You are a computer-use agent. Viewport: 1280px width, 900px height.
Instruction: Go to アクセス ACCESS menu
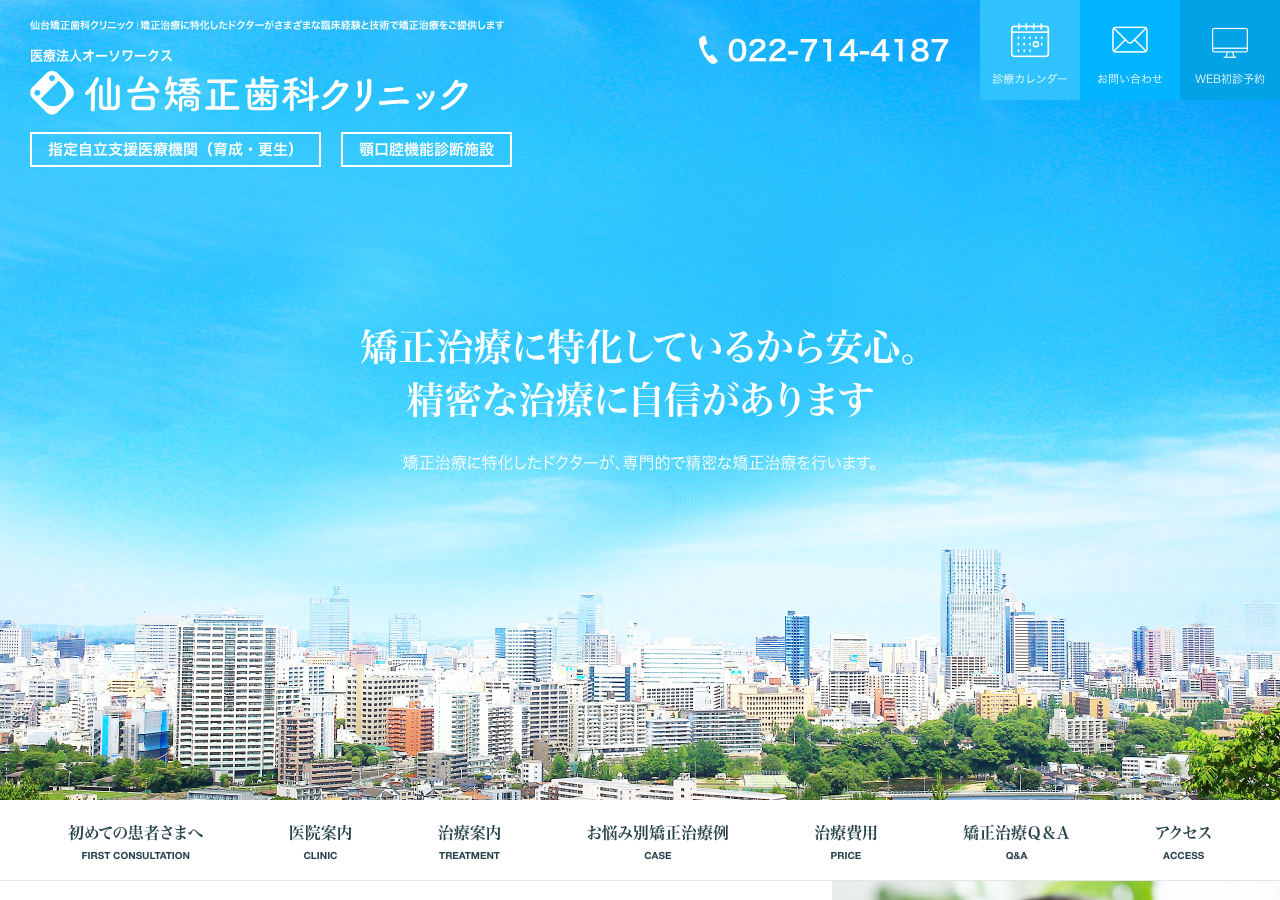pyautogui.click(x=1183, y=841)
